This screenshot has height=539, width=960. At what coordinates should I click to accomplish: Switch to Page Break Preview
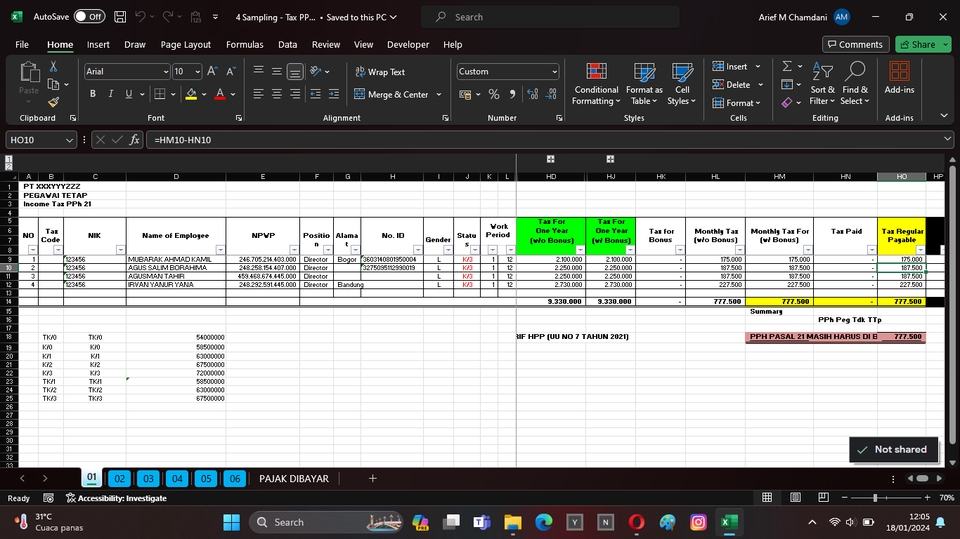coord(823,497)
